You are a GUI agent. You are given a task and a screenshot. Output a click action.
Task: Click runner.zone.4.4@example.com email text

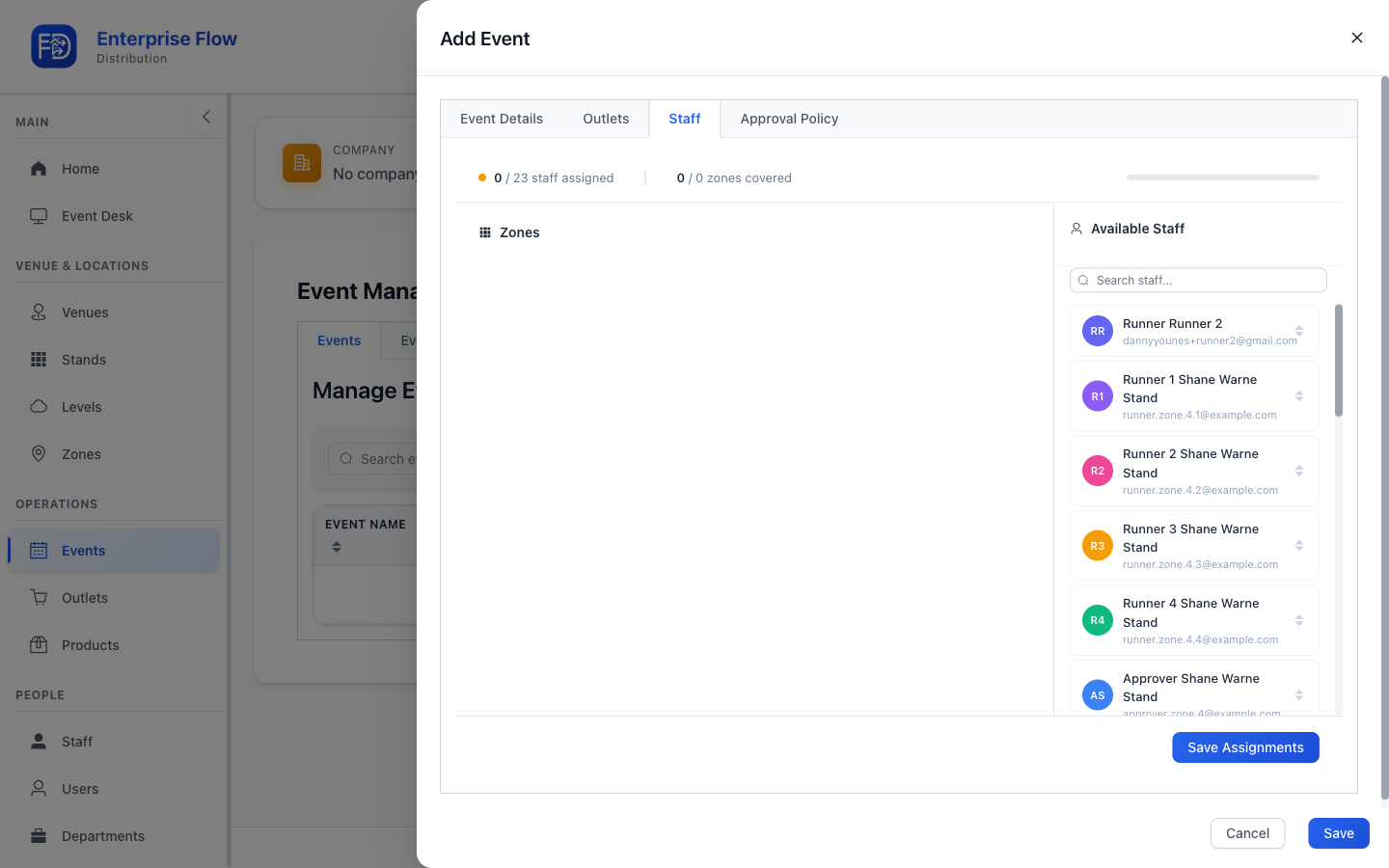[x=1200, y=639]
